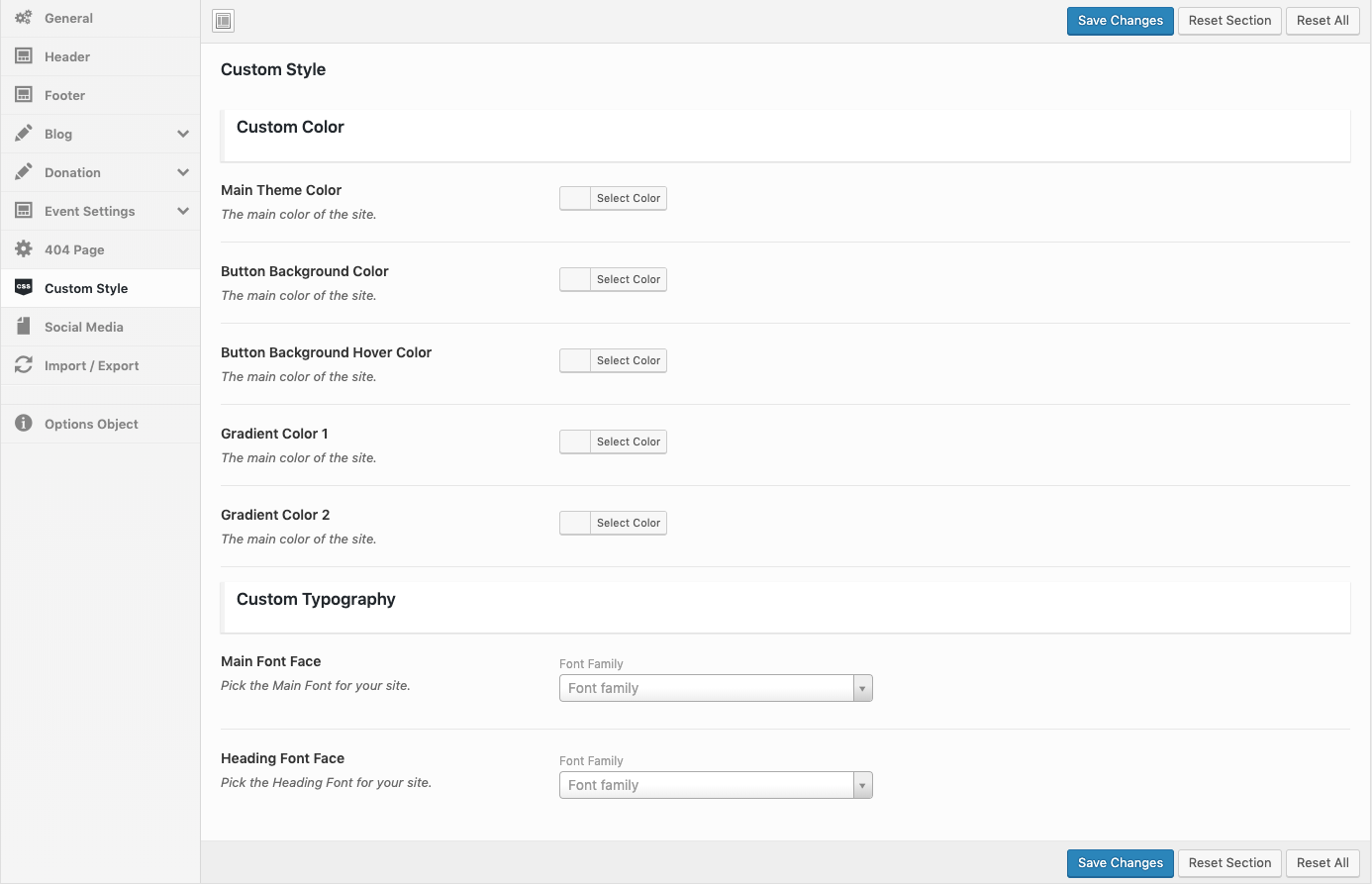This screenshot has width=1372, height=884.
Task: Expand the Blog submenu chevron
Action: pos(183,134)
